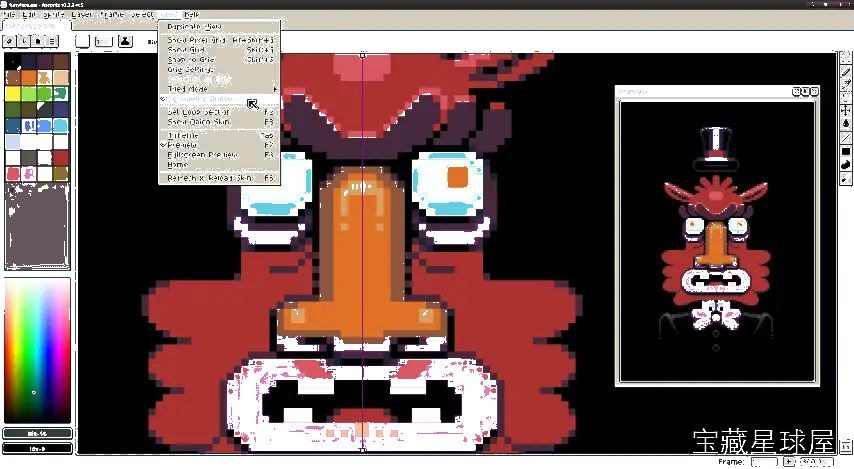Click the foreground color indicator bar
The image size is (854, 469).
[x=37, y=434]
